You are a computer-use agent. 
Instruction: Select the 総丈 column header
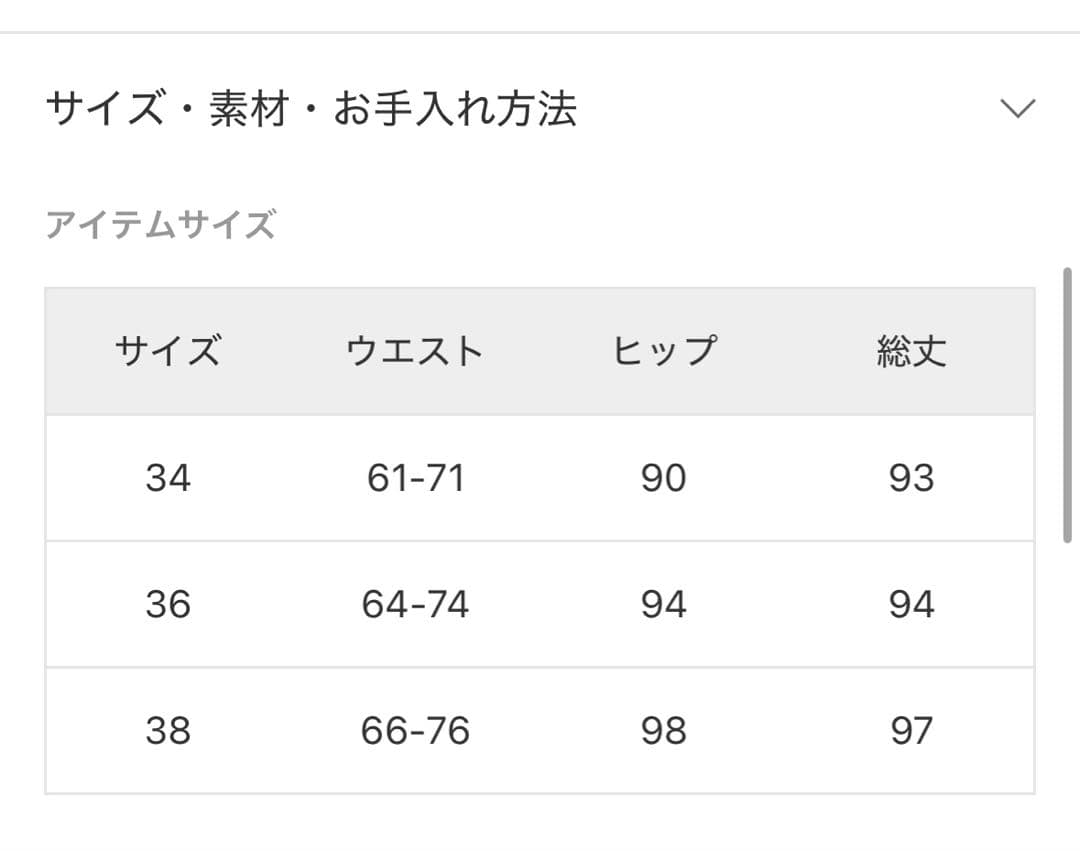911,350
